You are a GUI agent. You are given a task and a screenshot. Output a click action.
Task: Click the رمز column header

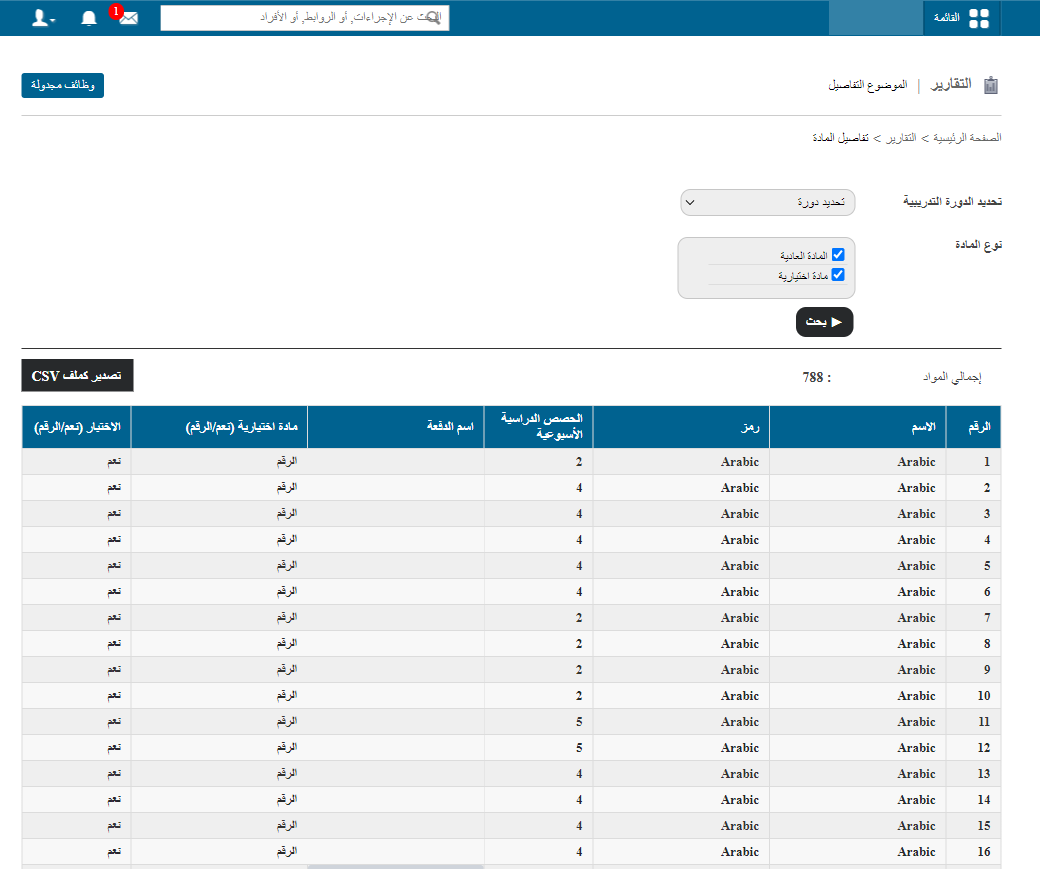click(681, 427)
